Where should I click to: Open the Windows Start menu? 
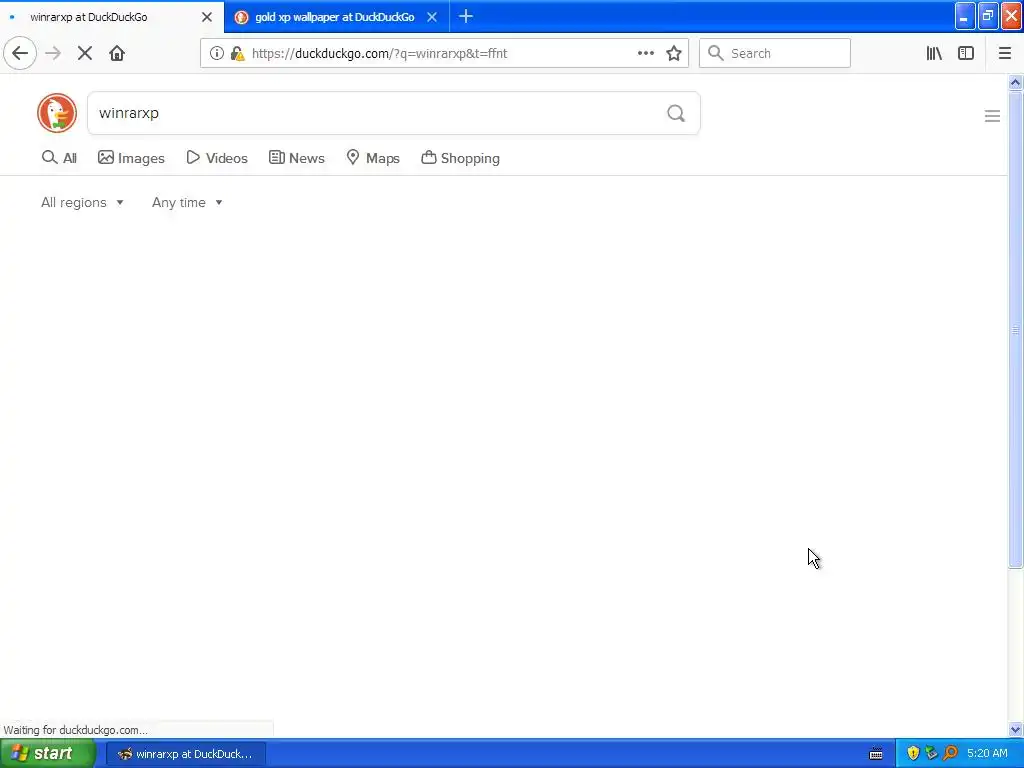point(48,753)
